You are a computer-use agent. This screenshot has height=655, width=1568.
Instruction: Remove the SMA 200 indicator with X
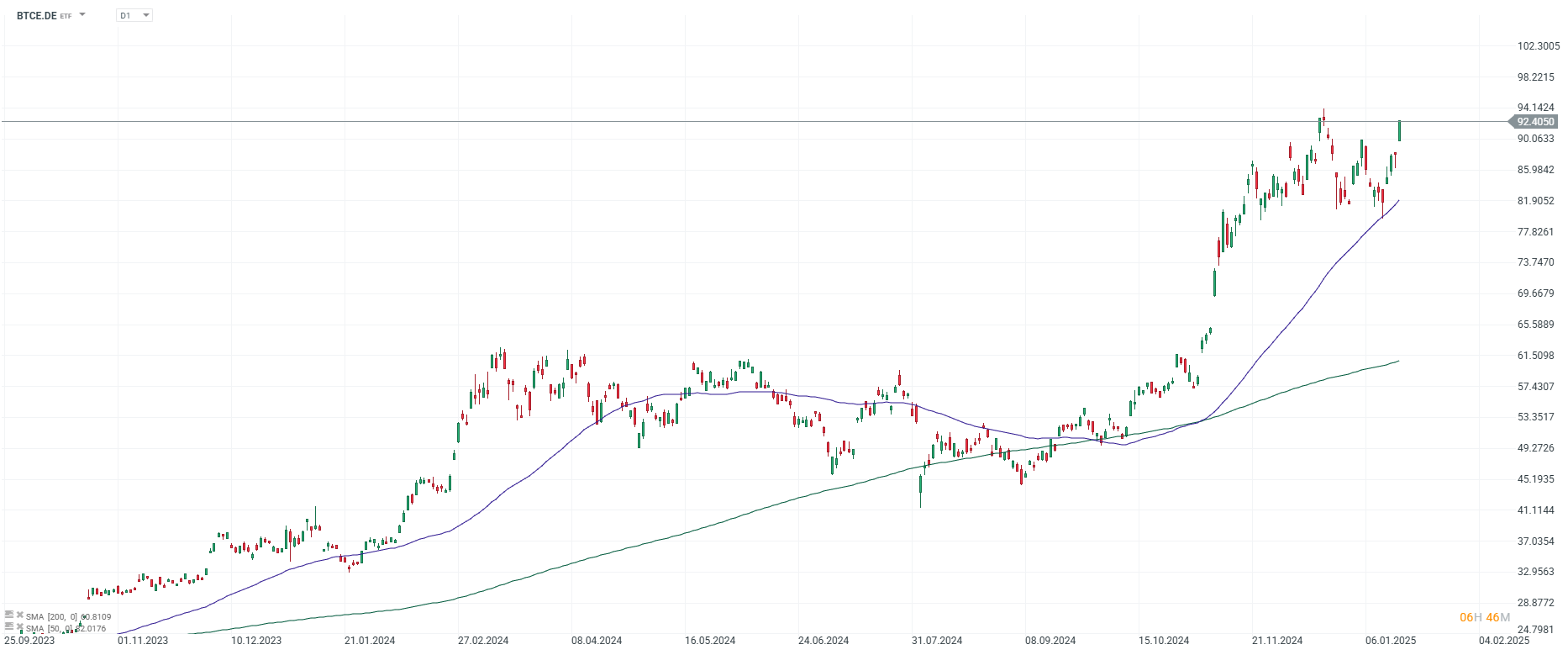[x=19, y=615]
